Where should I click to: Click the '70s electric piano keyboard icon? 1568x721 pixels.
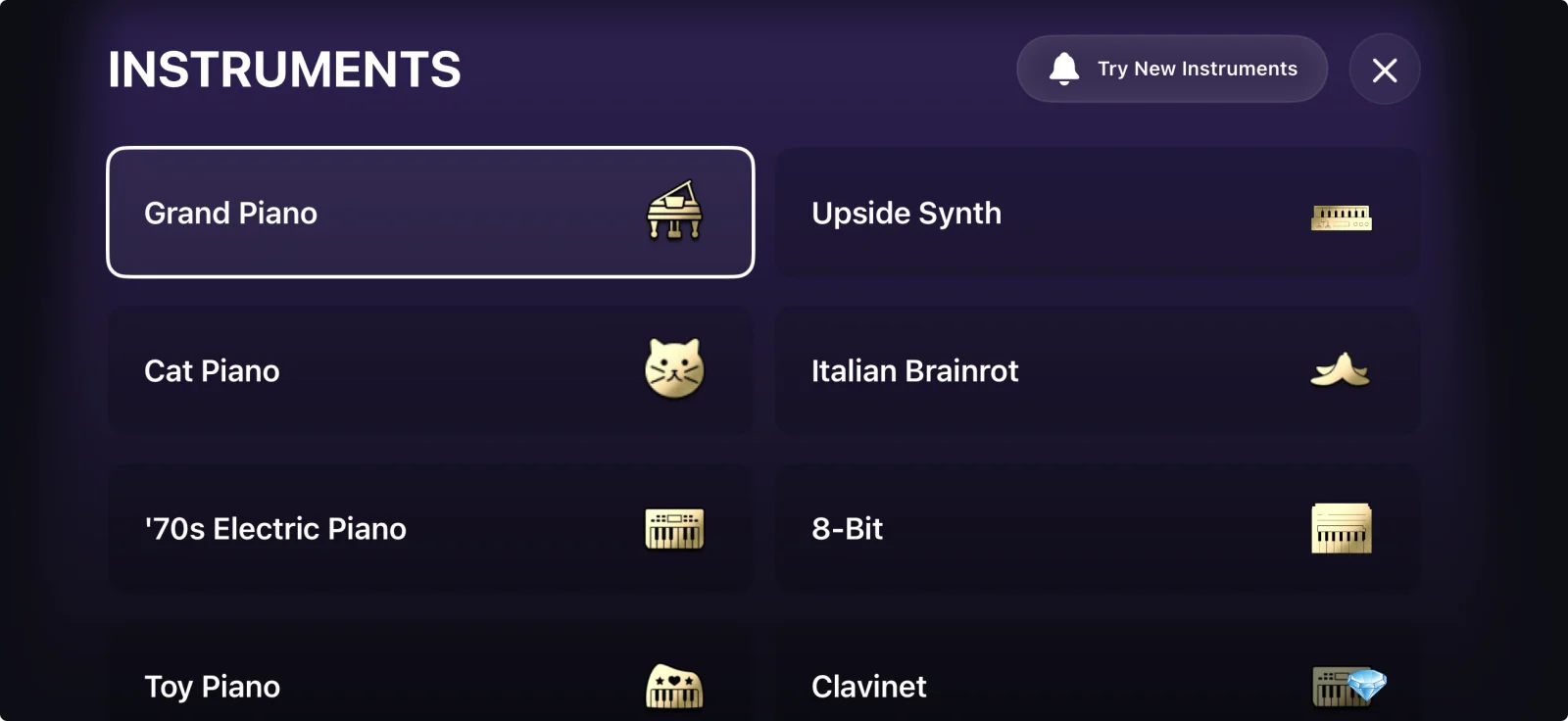674,529
